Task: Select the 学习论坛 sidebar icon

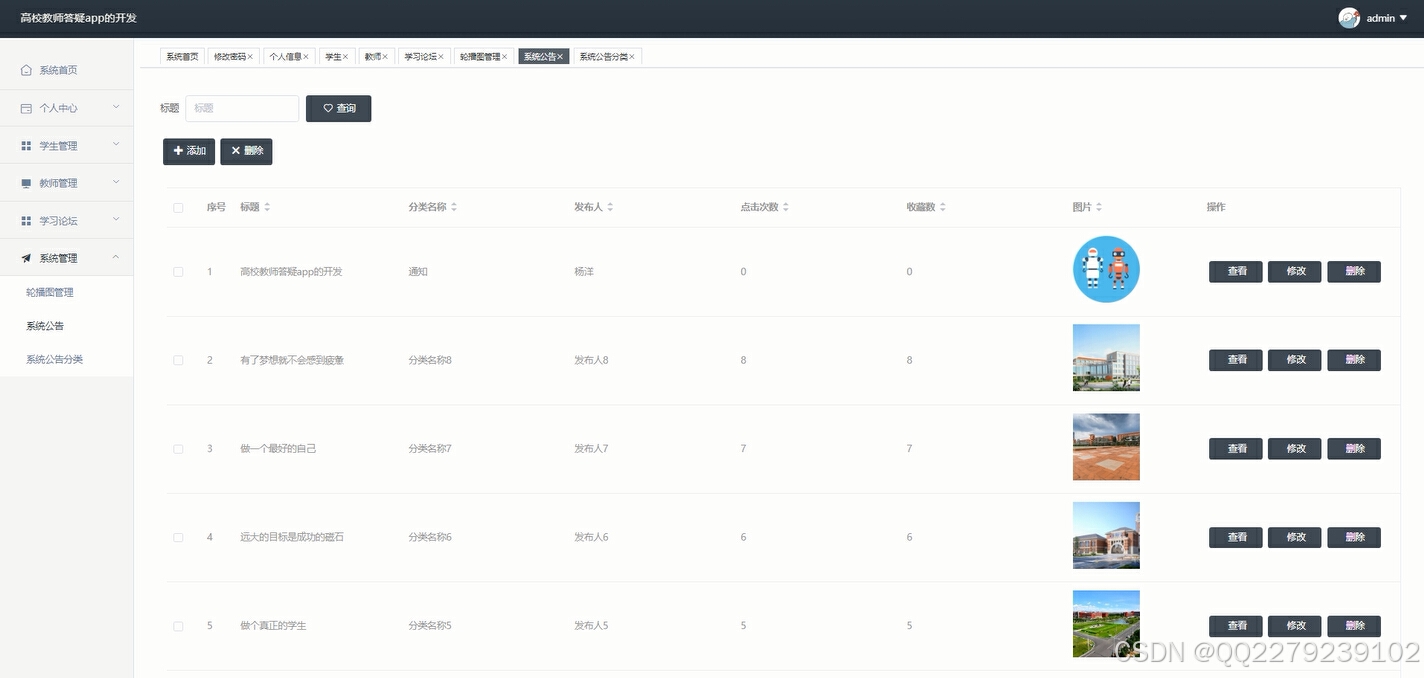Action: [28, 220]
